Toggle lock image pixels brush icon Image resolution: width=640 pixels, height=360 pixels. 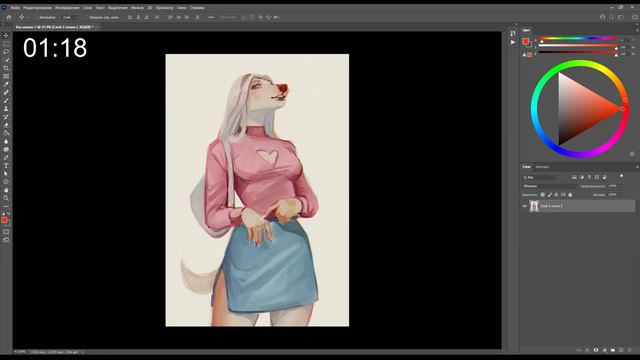549,195
